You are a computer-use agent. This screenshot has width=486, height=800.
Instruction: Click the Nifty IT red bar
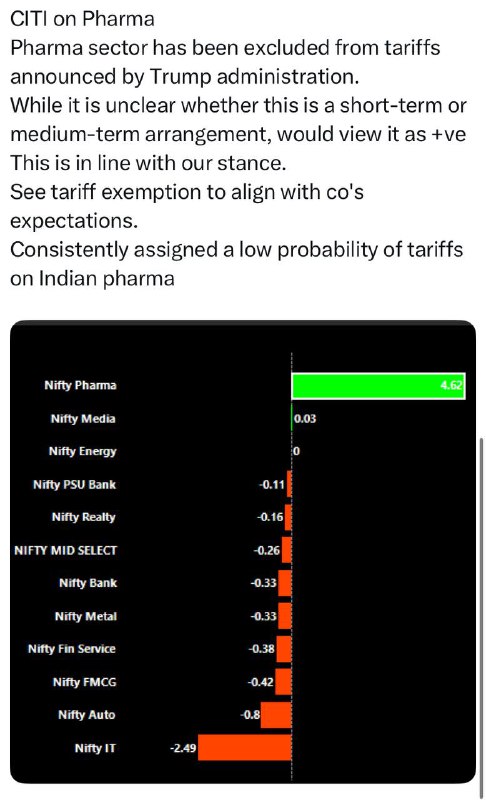pyautogui.click(x=245, y=747)
